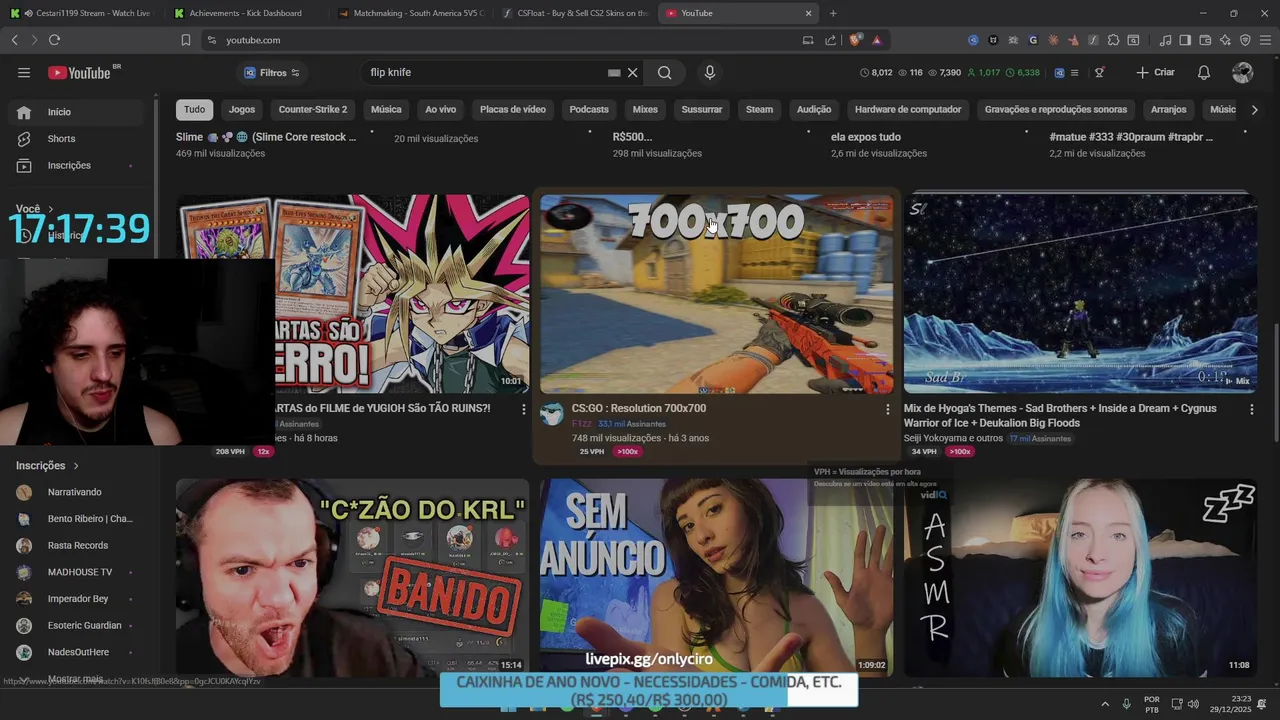This screenshot has height=720, width=1280.
Task: Open the share page icon
Action: pyautogui.click(x=830, y=40)
